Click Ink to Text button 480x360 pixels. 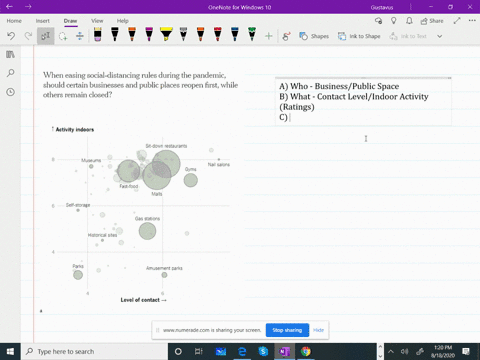click(408, 36)
